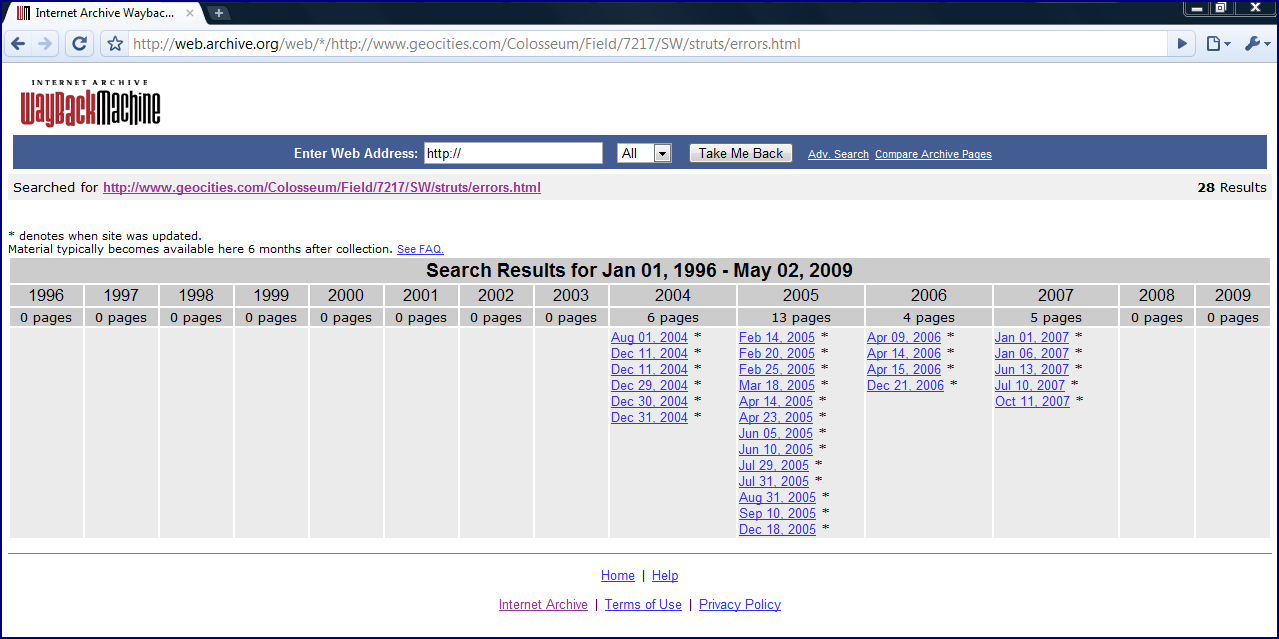Open the wrench settings icon

point(1253,43)
